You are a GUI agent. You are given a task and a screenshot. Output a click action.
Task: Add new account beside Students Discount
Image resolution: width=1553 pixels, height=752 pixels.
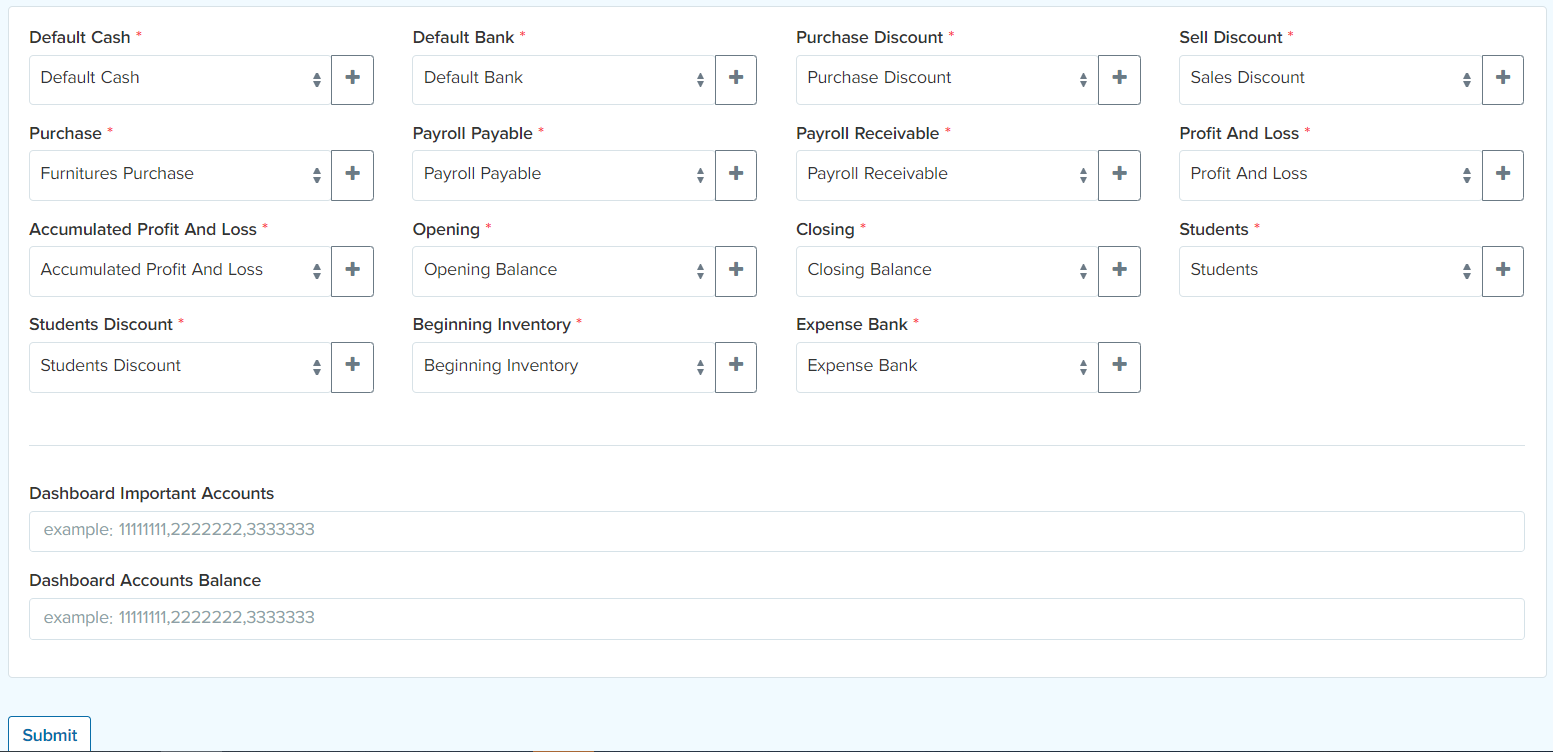click(352, 367)
